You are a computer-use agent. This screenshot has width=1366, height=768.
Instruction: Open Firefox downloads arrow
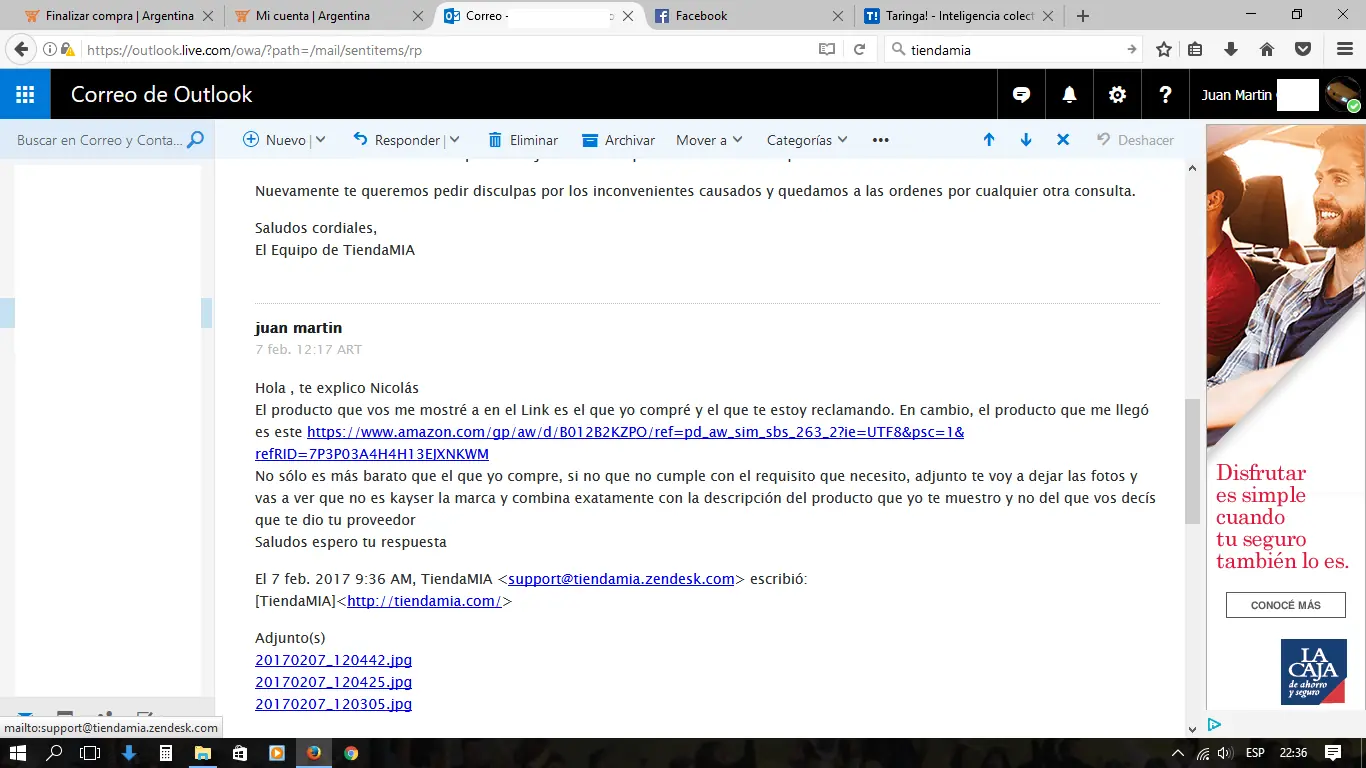point(1231,49)
